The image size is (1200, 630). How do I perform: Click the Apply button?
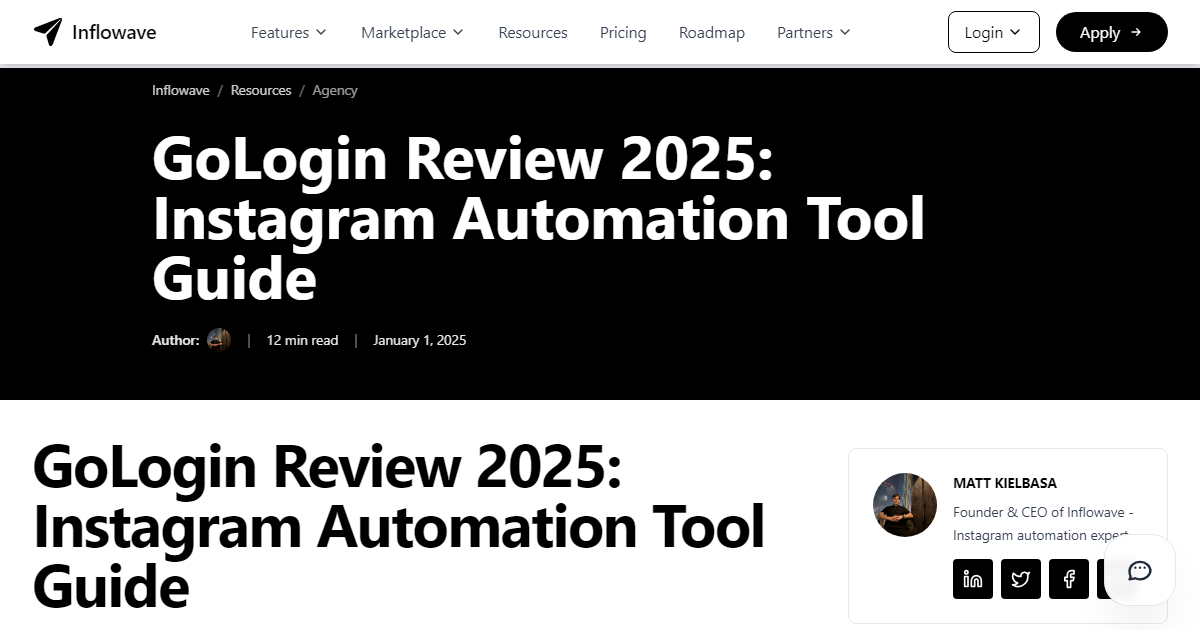tap(1112, 32)
